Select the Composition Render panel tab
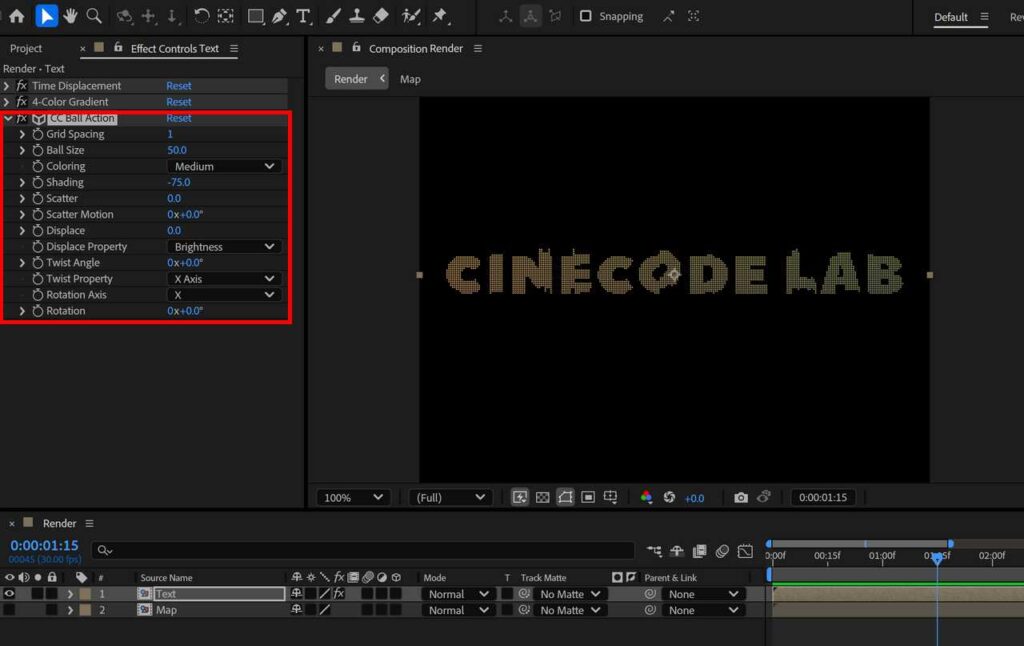Image resolution: width=1024 pixels, height=646 pixels. [415, 48]
